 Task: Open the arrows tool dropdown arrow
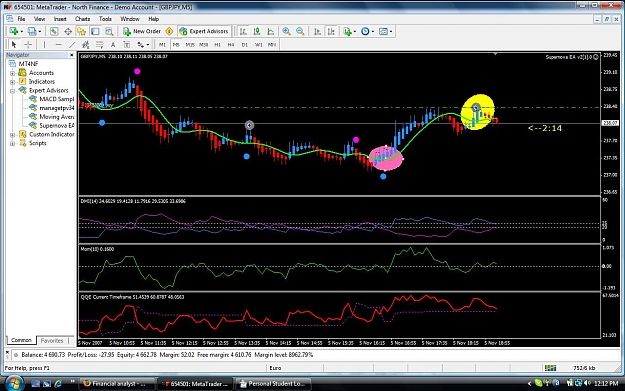[x=147, y=45]
